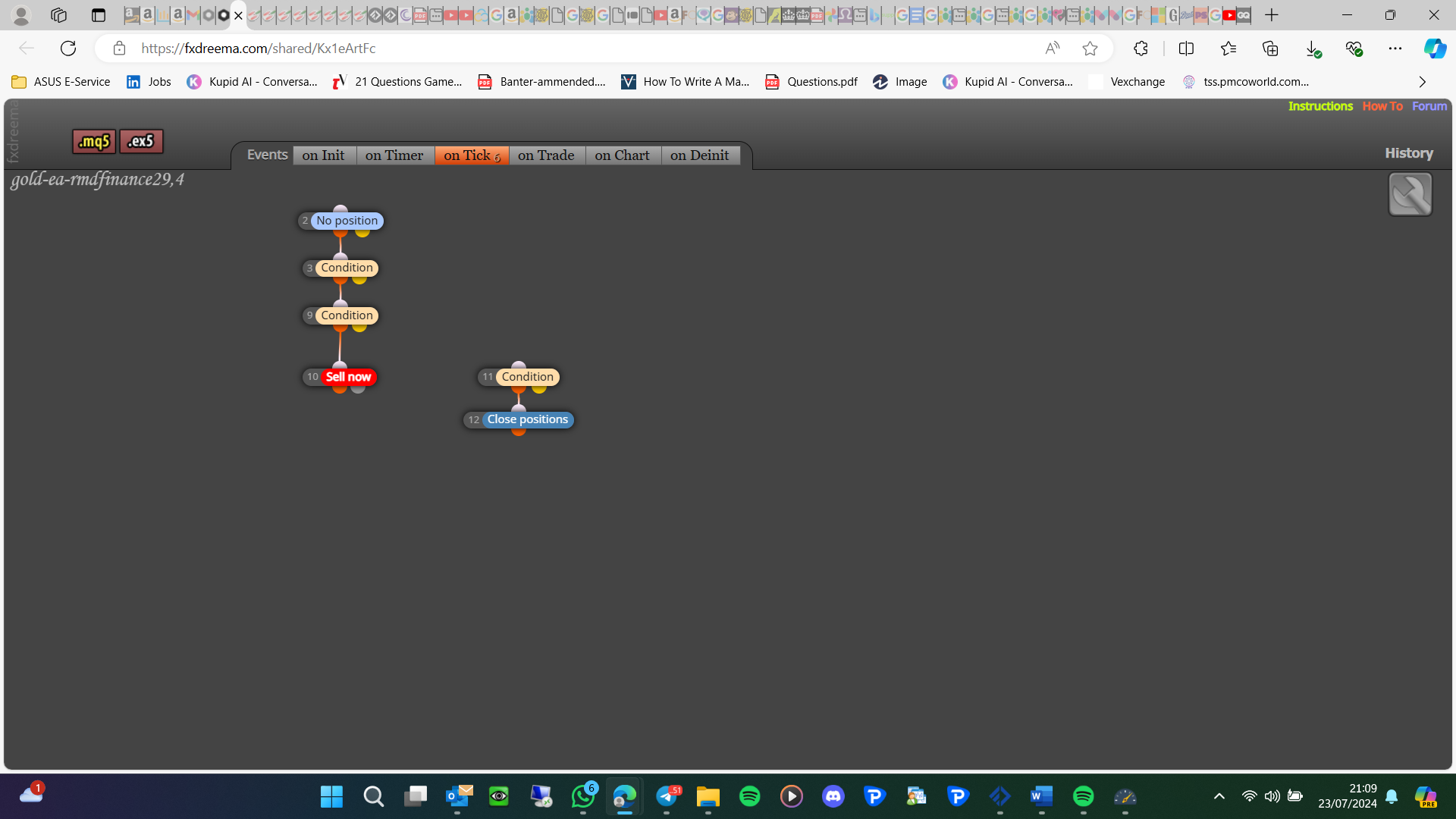The width and height of the screenshot is (1456, 819).
Task: Open the wrench settings tool
Action: pyautogui.click(x=1410, y=194)
